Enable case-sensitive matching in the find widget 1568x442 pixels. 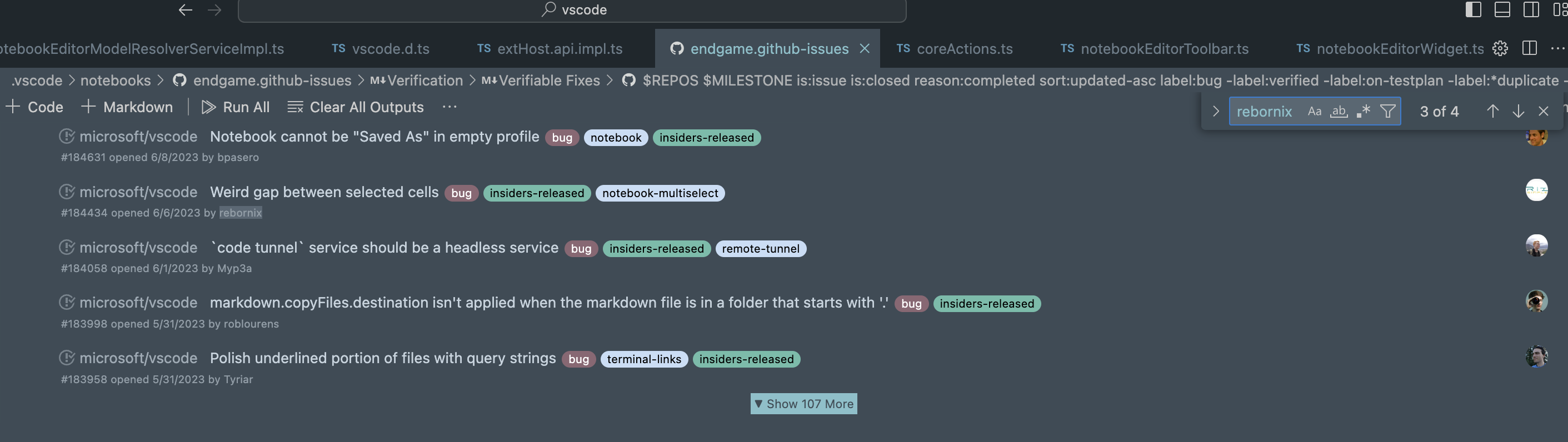pos(1315,111)
